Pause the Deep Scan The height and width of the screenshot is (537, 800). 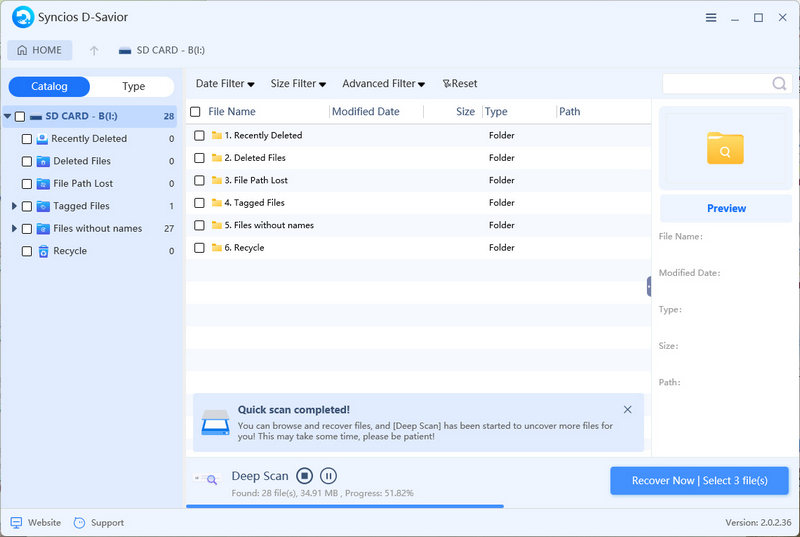(328, 476)
